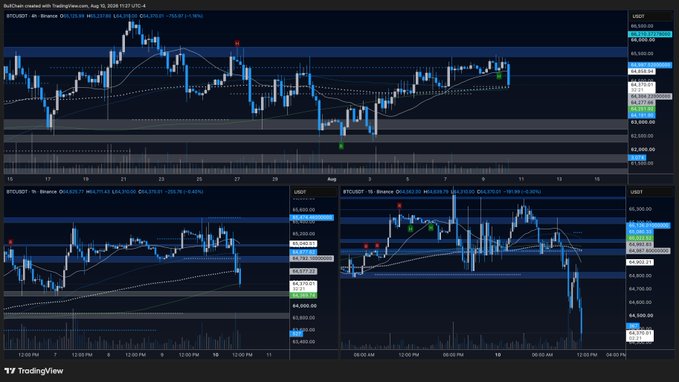This screenshot has width=679, height=382.
Task: Click the blue 65,136.01 price label on 15-minute scale
Action: 648,226
